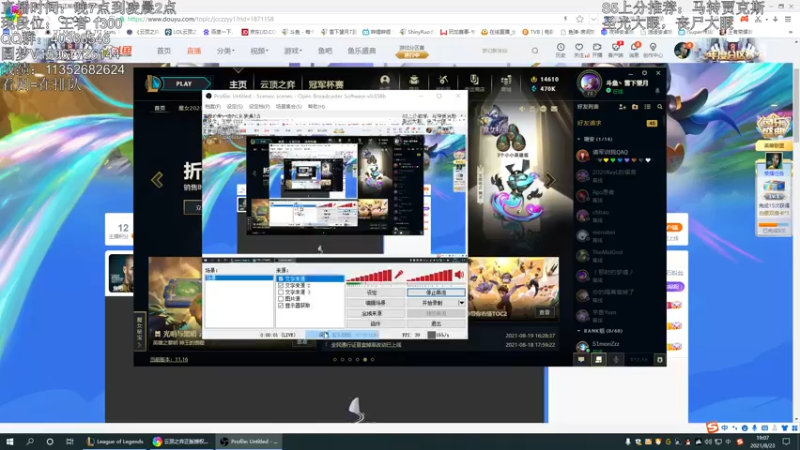Open the crafting hammer icon in League client
The height and width of the screenshot is (450, 800).
click(443, 81)
